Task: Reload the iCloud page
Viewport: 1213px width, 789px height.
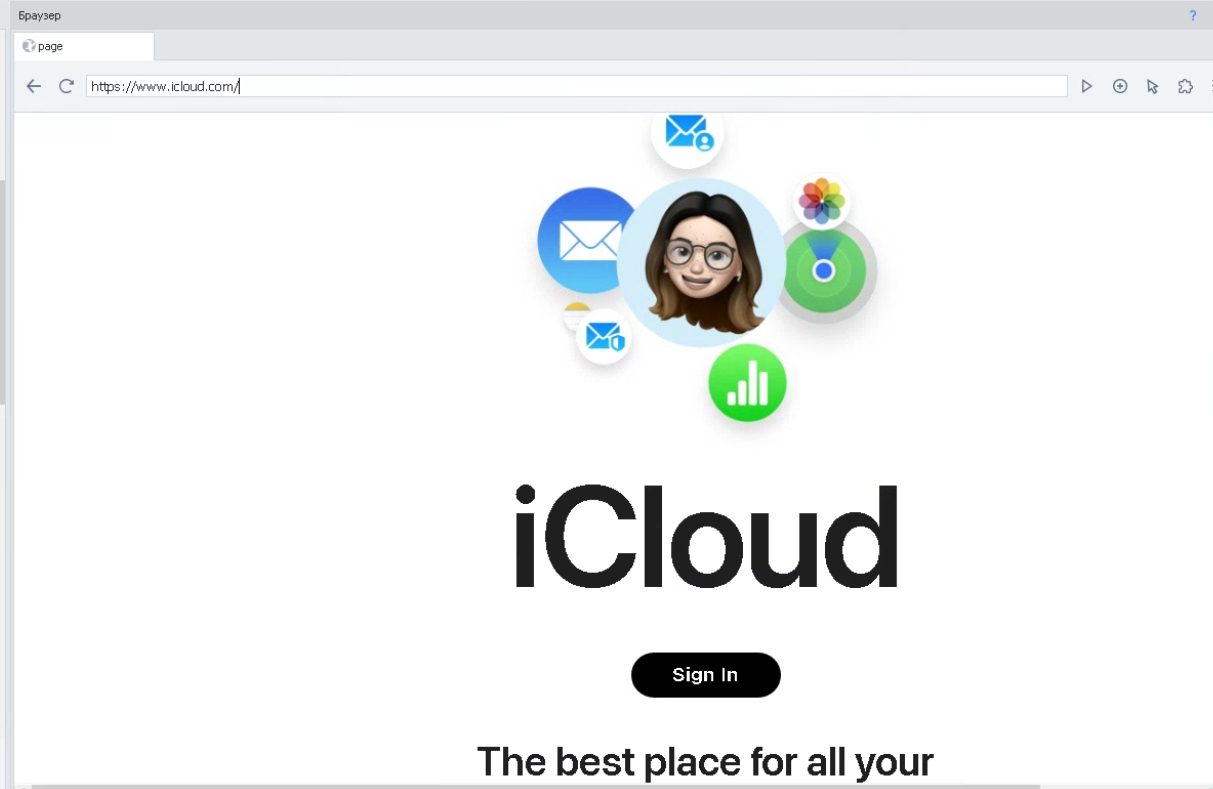Action: (66, 86)
